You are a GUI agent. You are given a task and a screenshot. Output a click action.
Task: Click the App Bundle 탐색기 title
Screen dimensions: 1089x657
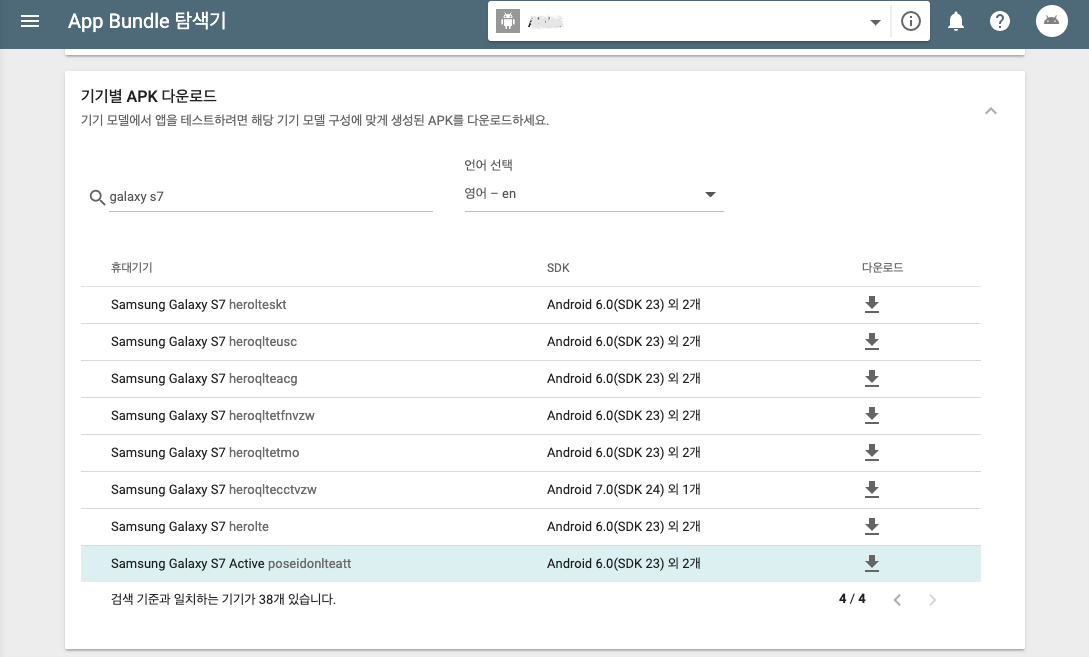click(x=147, y=21)
